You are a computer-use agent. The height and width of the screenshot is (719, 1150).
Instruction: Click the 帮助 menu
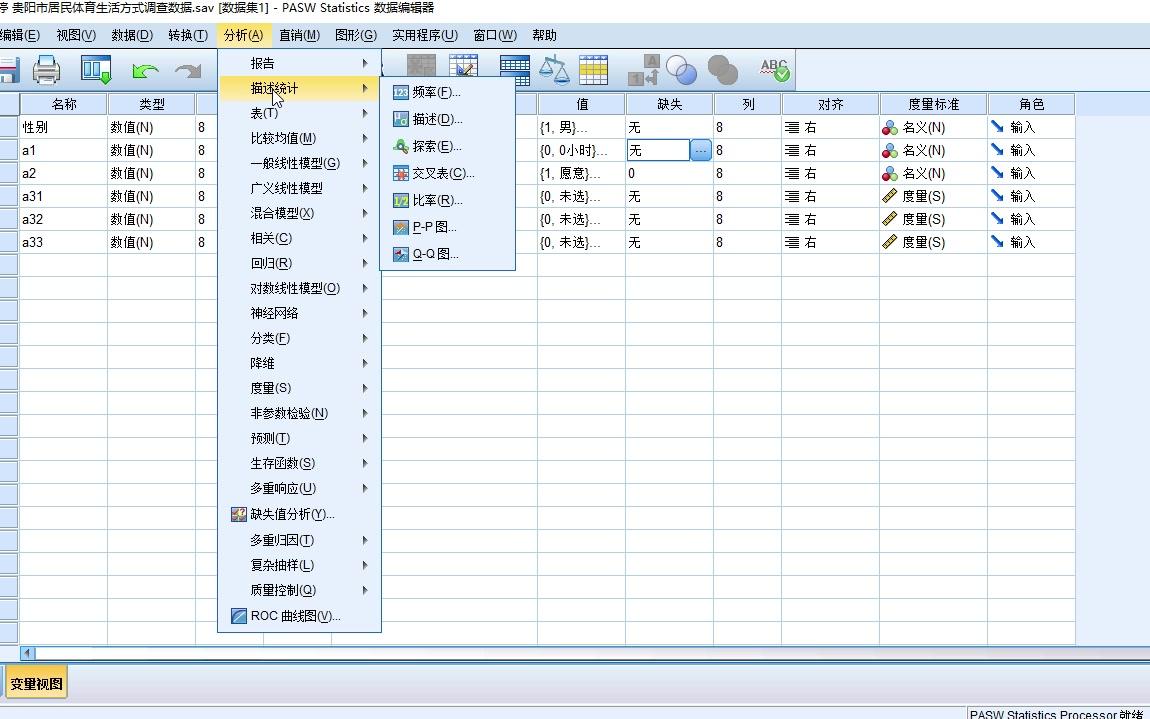(544, 35)
